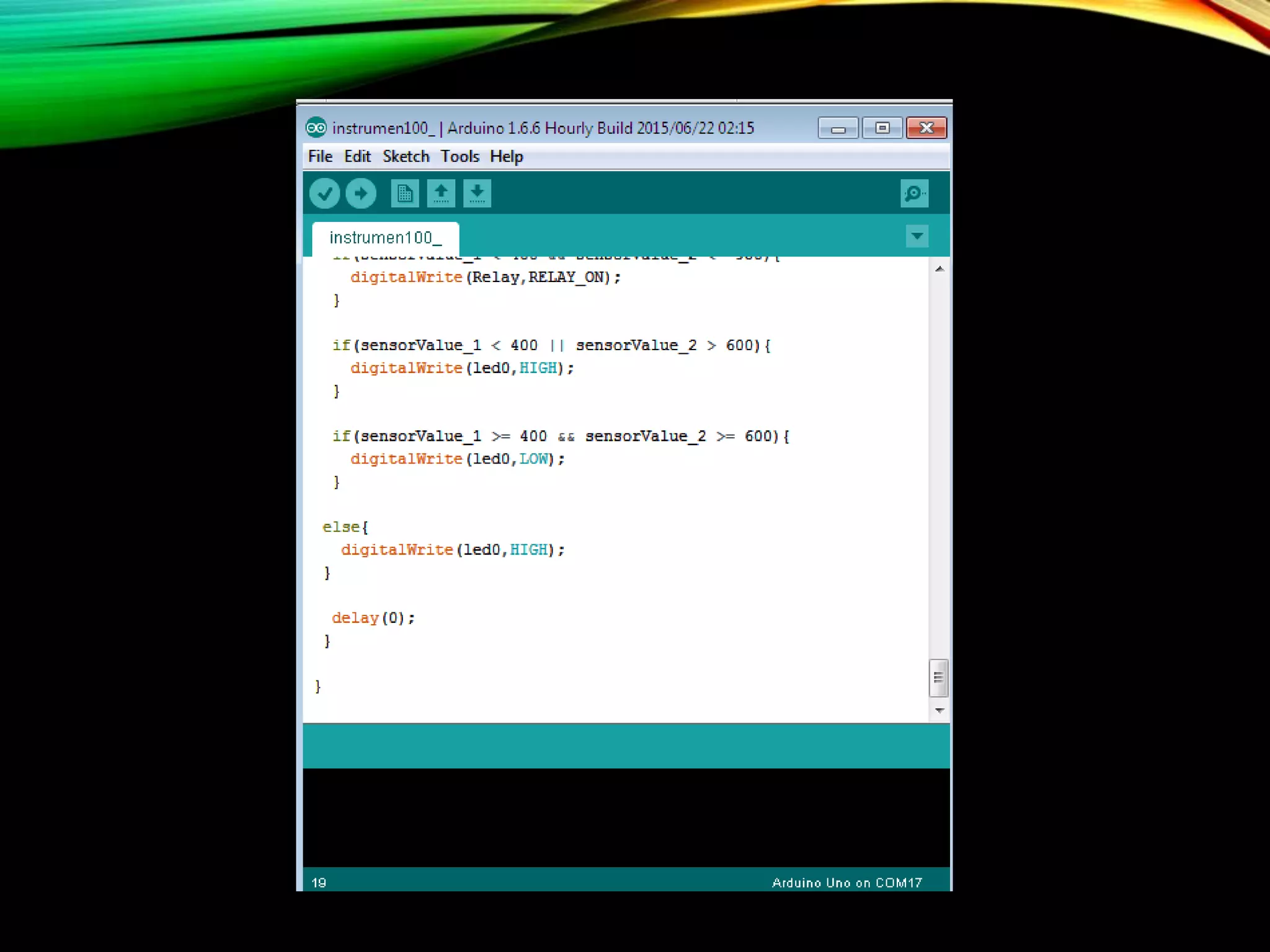The width and height of the screenshot is (1270, 952).
Task: Expand the tab options dropdown arrow
Action: (917, 236)
